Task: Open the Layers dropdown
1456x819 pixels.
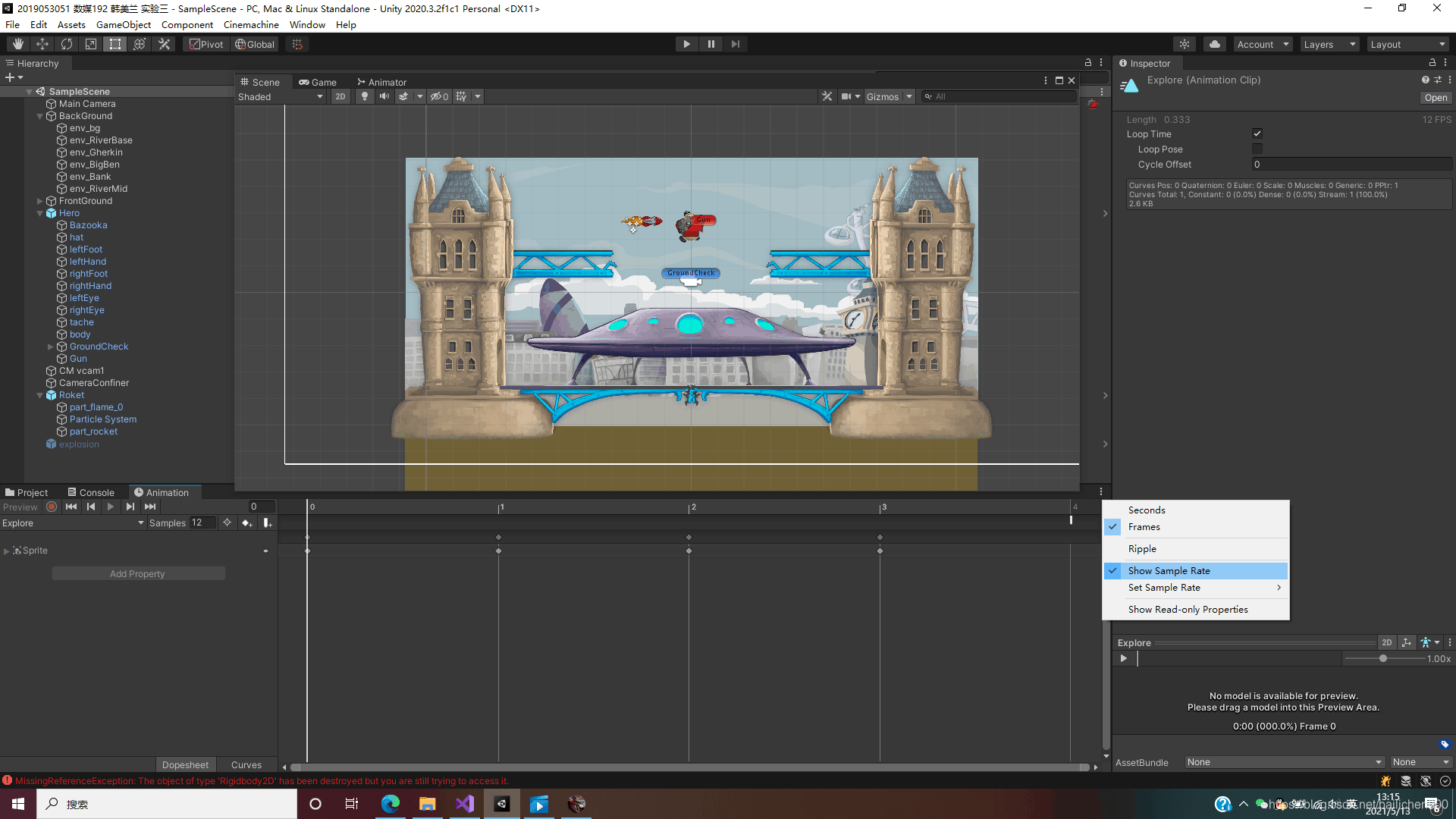Action: [1329, 44]
